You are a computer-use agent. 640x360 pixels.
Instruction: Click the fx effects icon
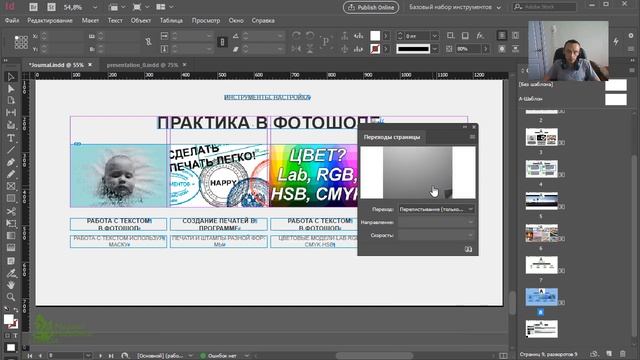(x=480, y=36)
